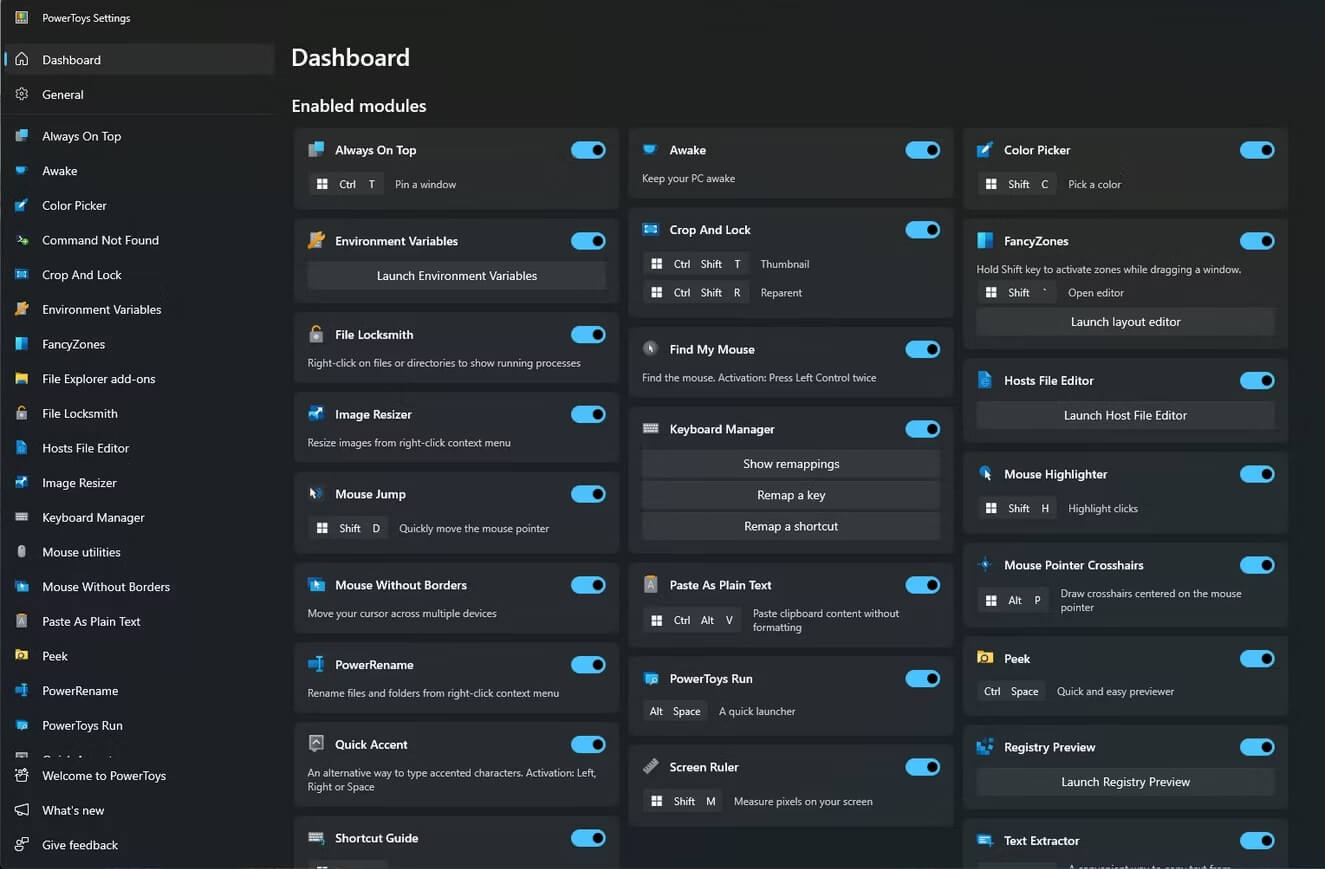Open General settings in the sidebar
Image resolution: width=1325 pixels, height=869 pixels.
click(139, 95)
